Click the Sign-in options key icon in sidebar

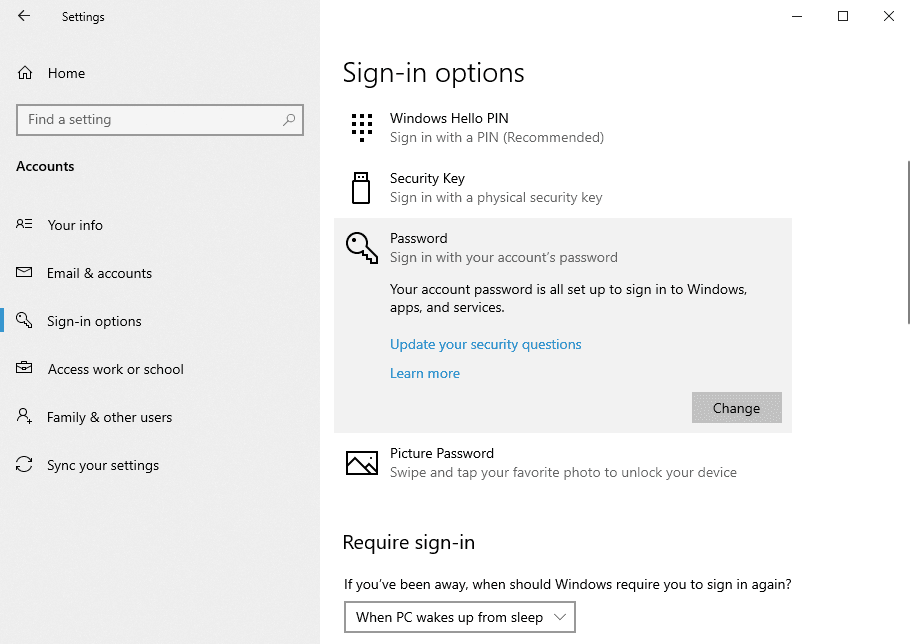(x=24, y=320)
